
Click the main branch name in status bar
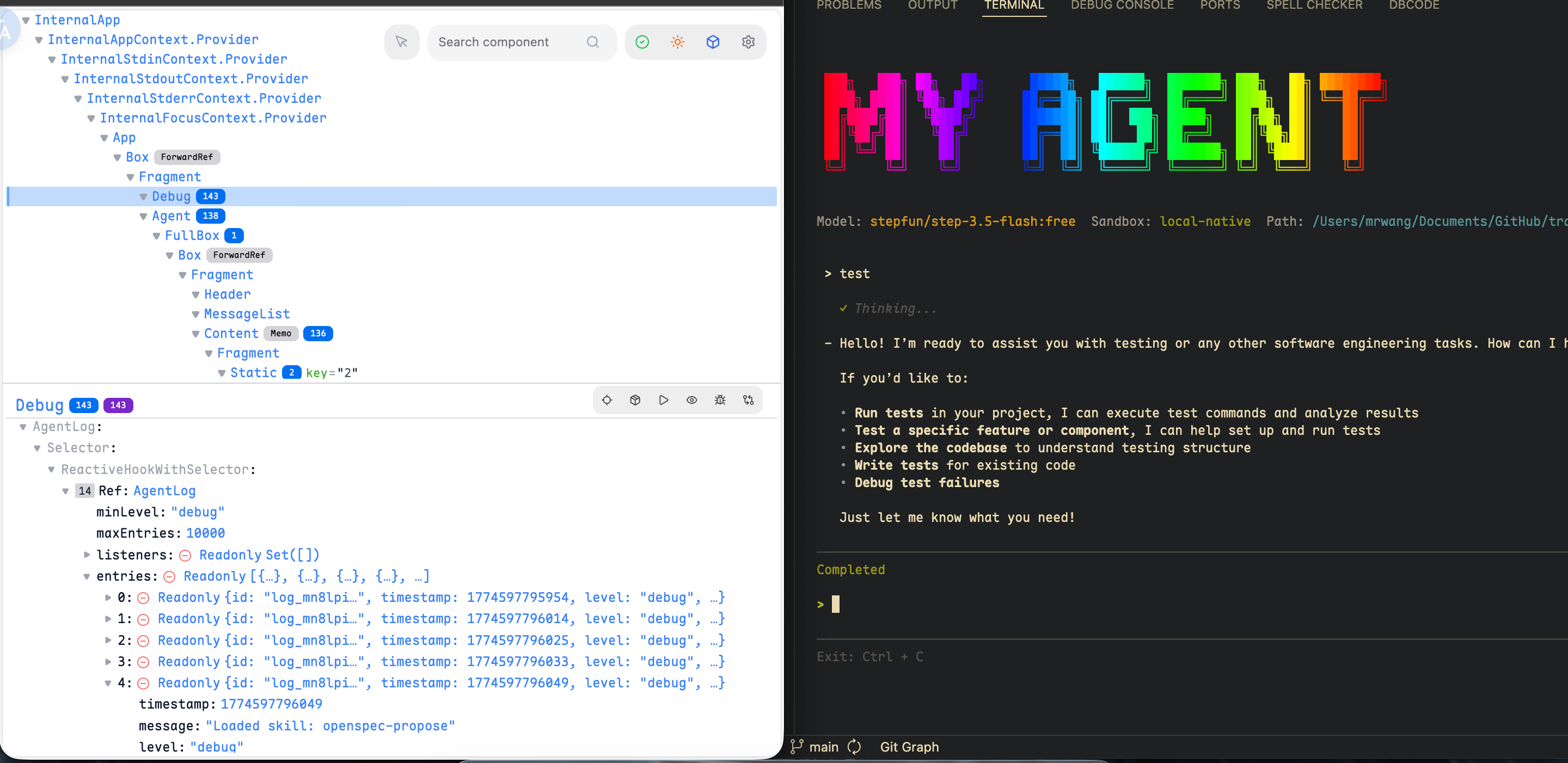coord(824,747)
